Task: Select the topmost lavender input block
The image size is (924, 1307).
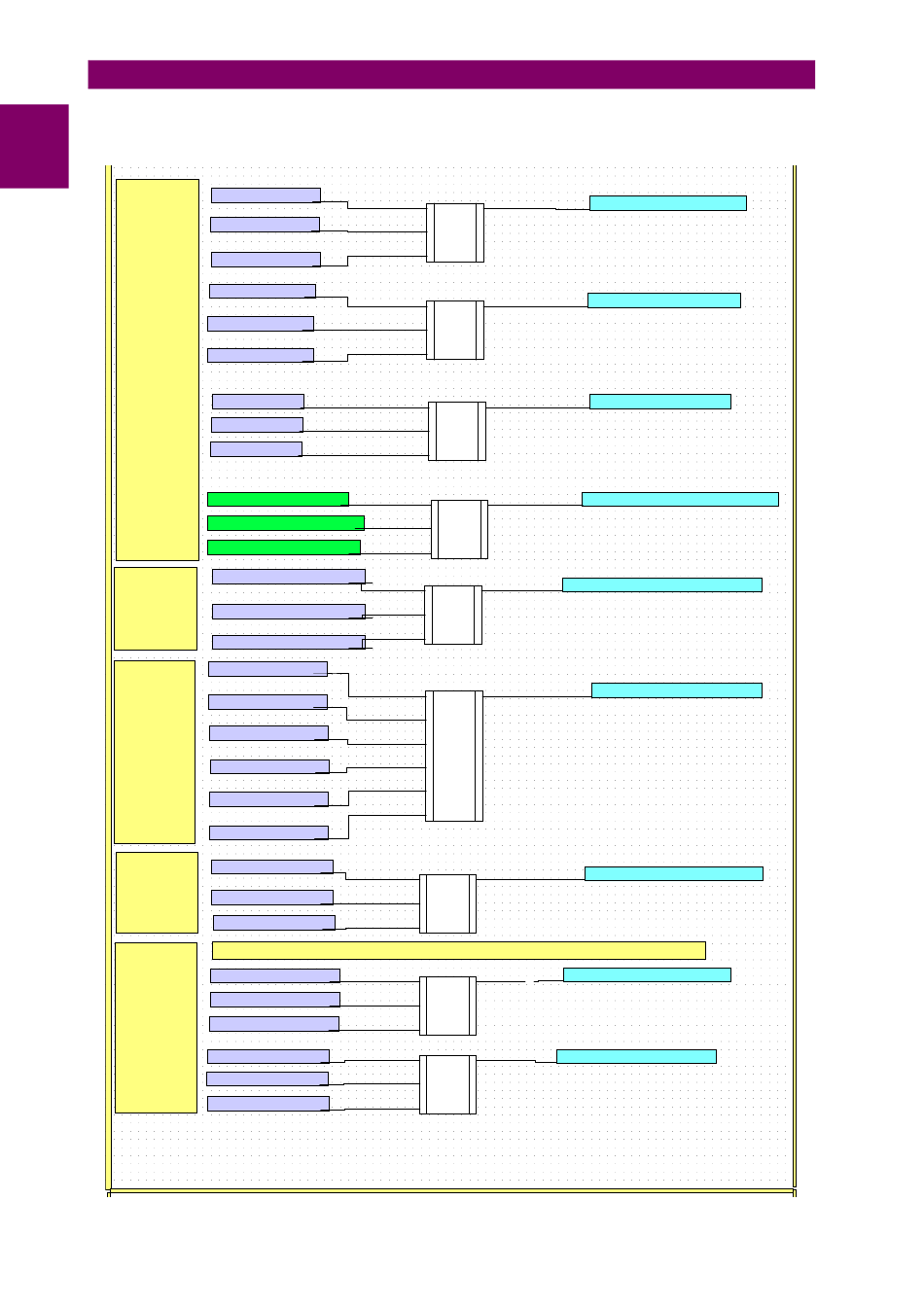Action: coord(266,195)
